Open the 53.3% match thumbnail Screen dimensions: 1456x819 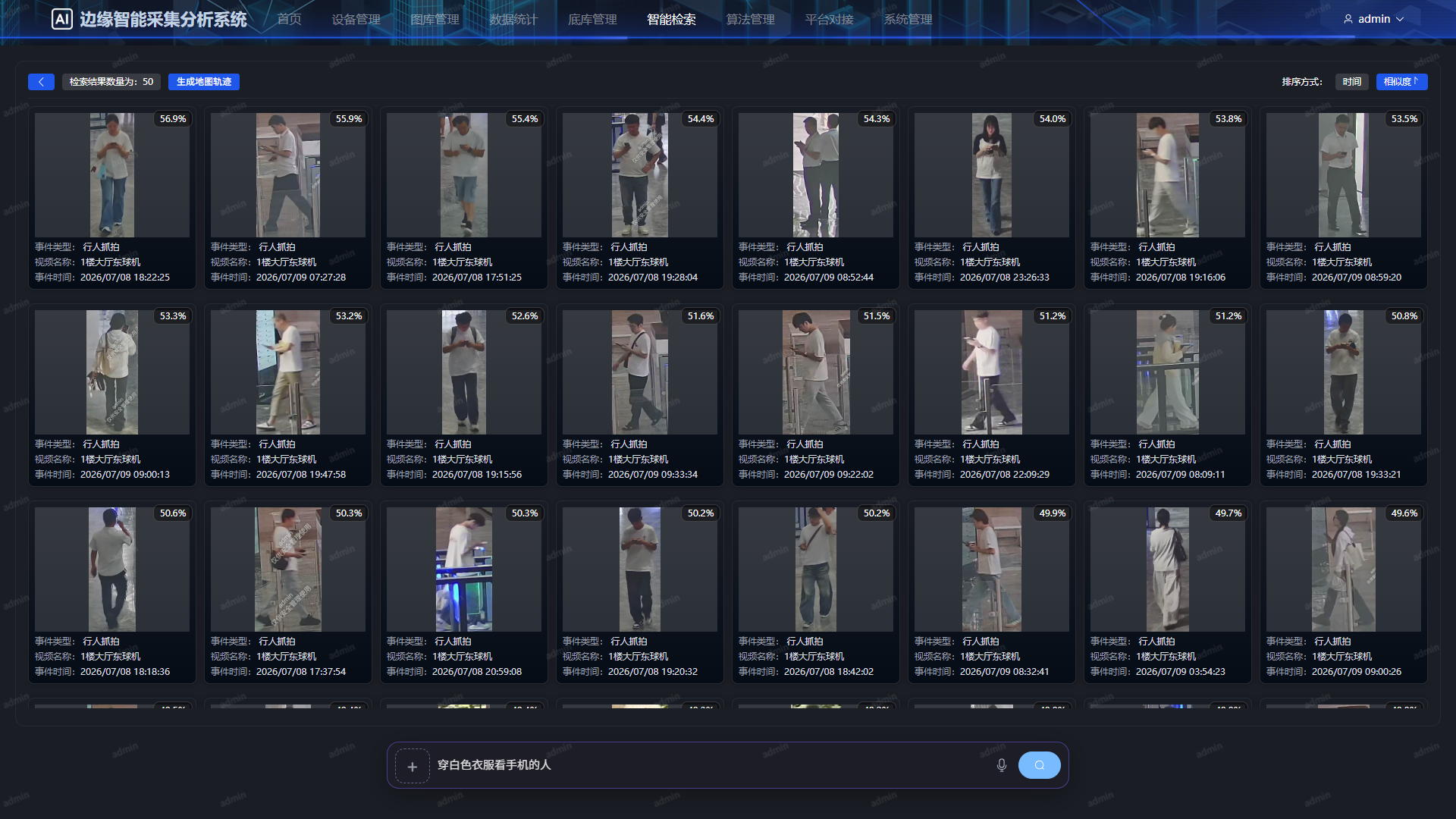pos(112,372)
